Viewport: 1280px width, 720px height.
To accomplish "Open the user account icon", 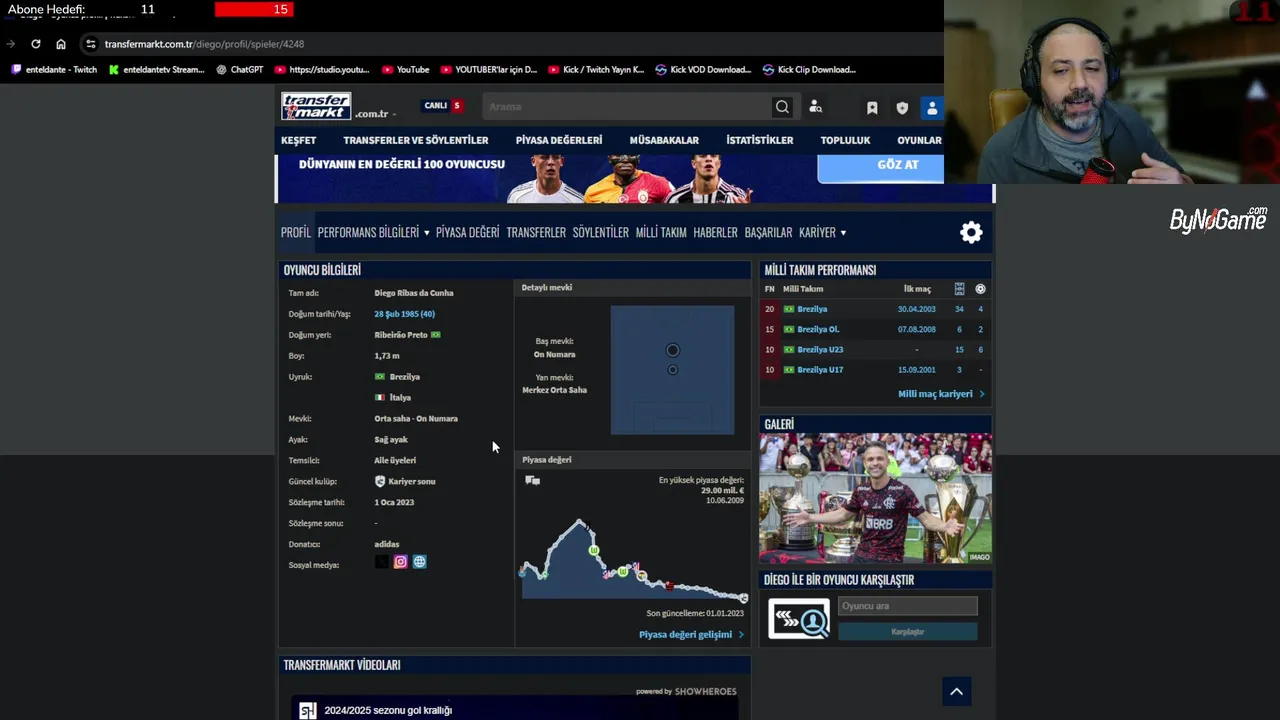I will point(932,108).
